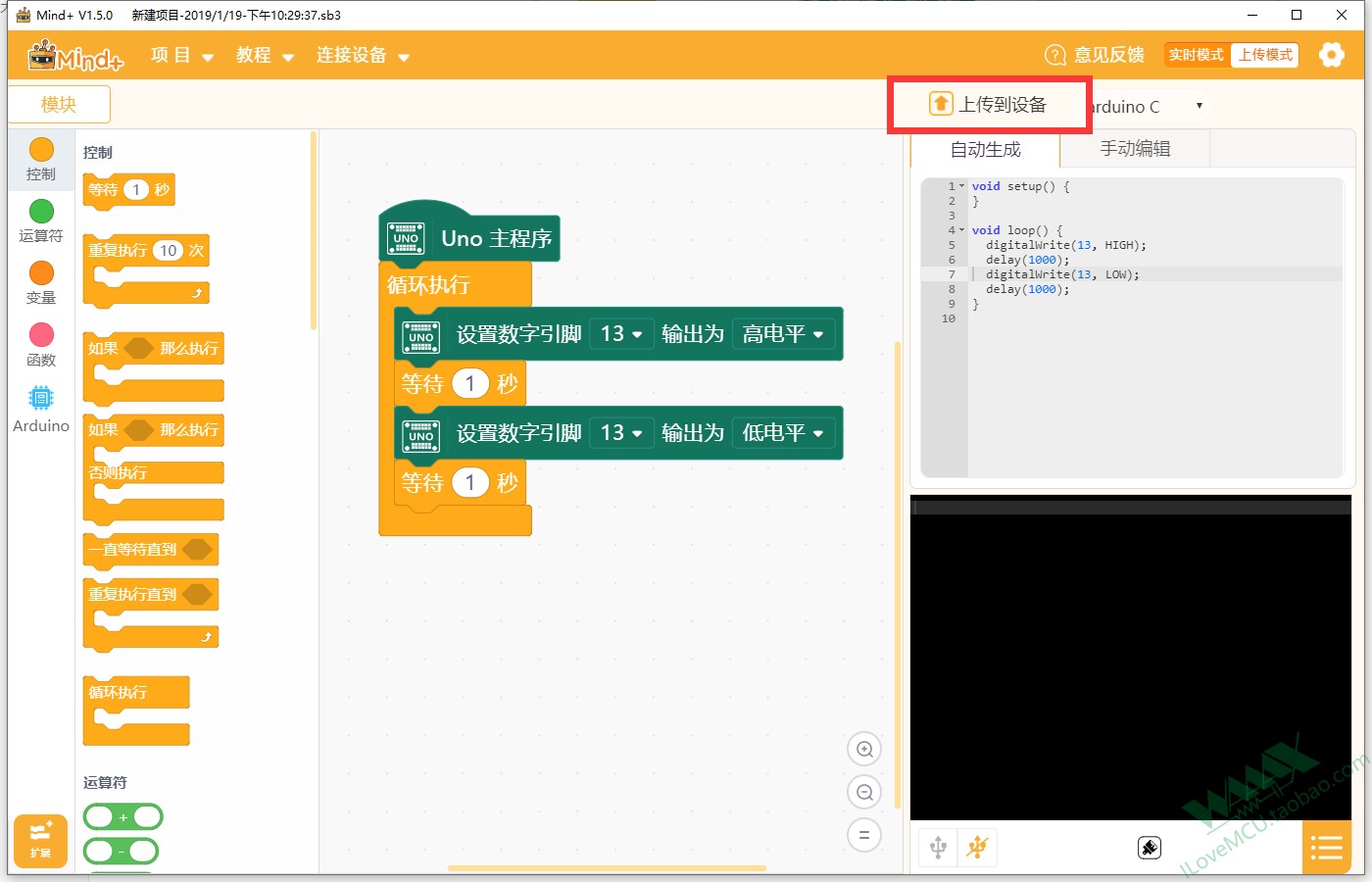Screen dimensions: 1372x882
Task: Open the 高电平 output level dropdown
Action: 783,334
